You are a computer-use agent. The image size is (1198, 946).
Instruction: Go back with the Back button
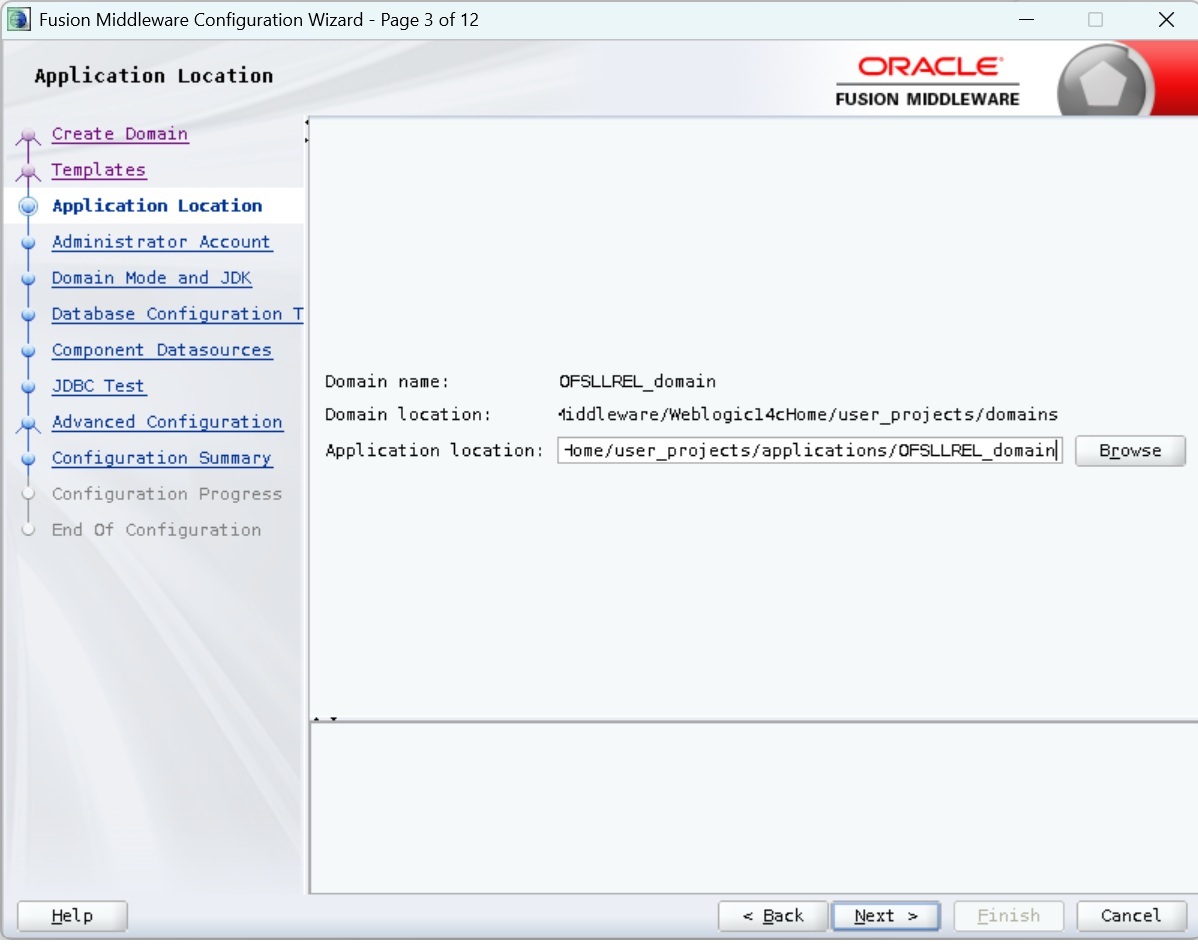coord(772,915)
